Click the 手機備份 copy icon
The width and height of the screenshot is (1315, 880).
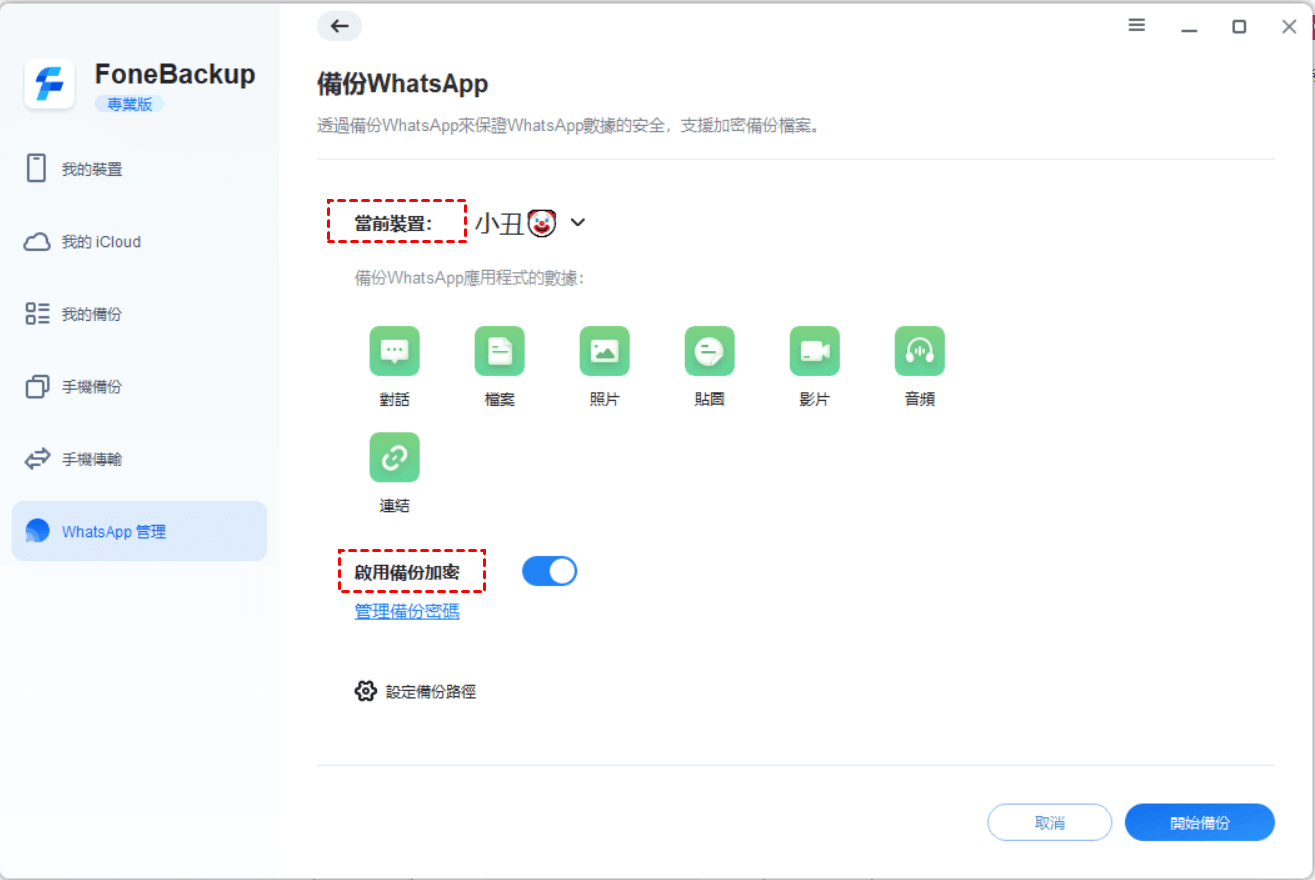[37, 387]
